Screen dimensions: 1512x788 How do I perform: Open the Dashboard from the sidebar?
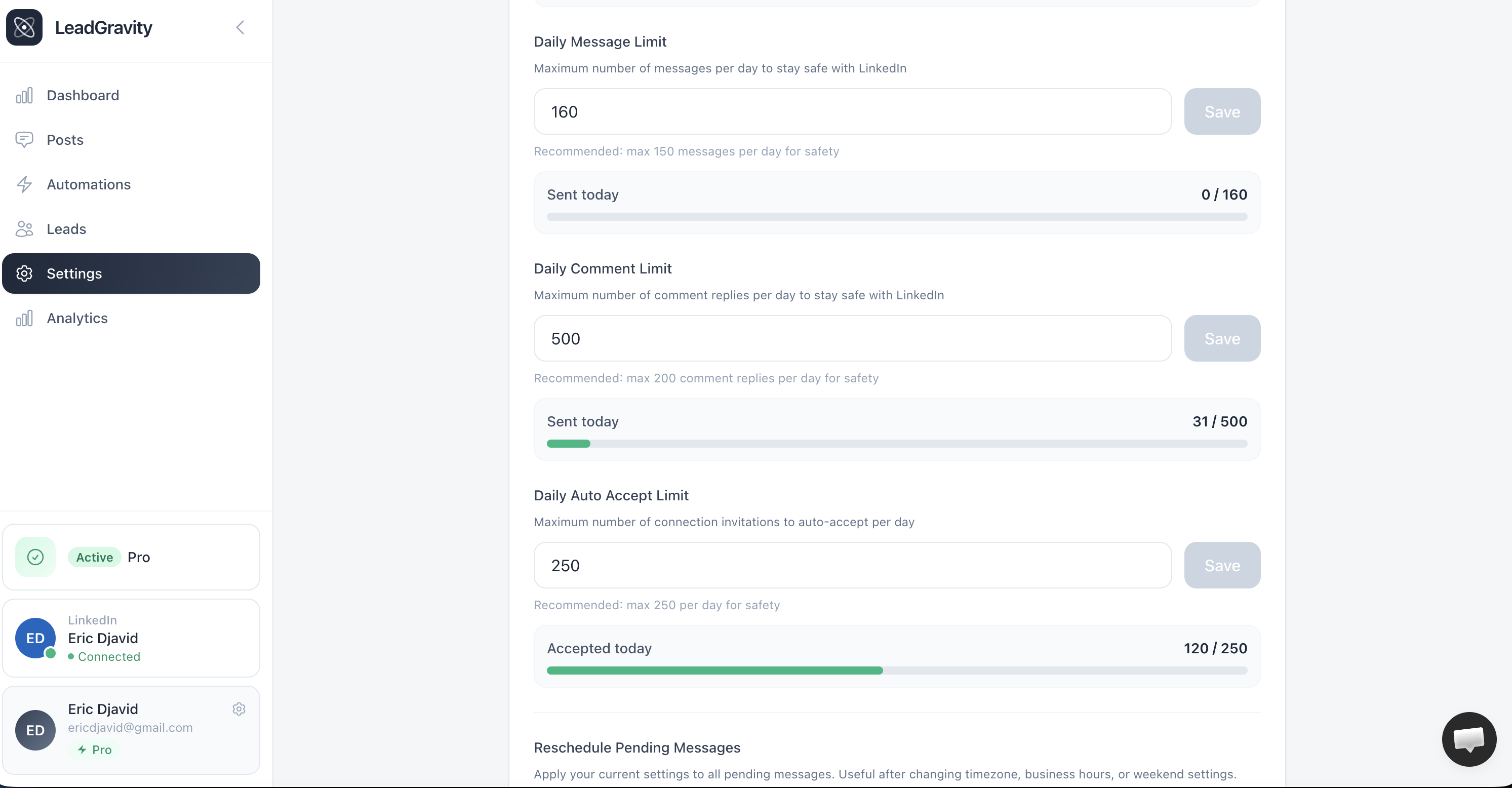coord(25,95)
